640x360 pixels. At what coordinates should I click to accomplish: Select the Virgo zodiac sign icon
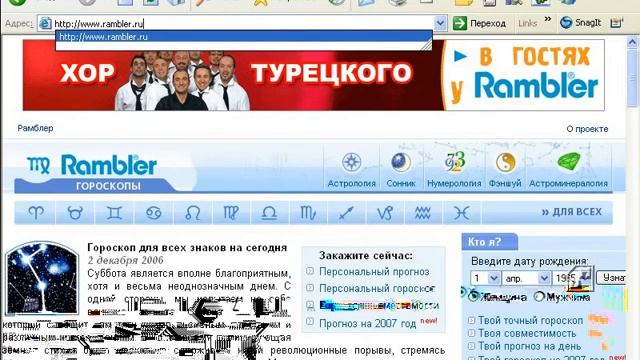tap(231, 213)
